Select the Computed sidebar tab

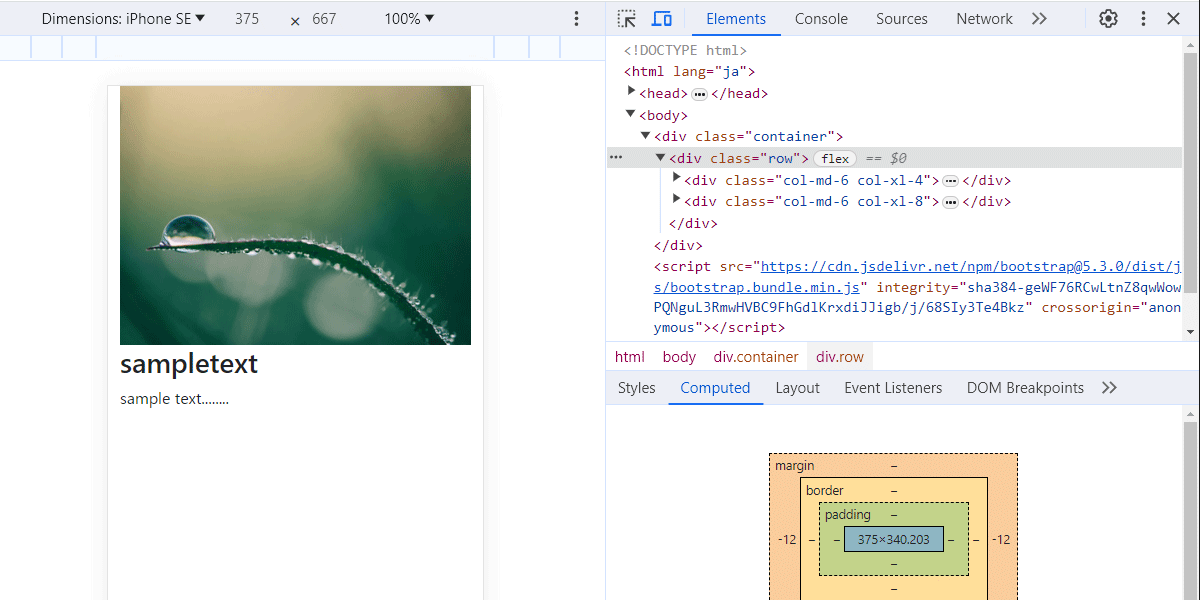click(x=715, y=388)
